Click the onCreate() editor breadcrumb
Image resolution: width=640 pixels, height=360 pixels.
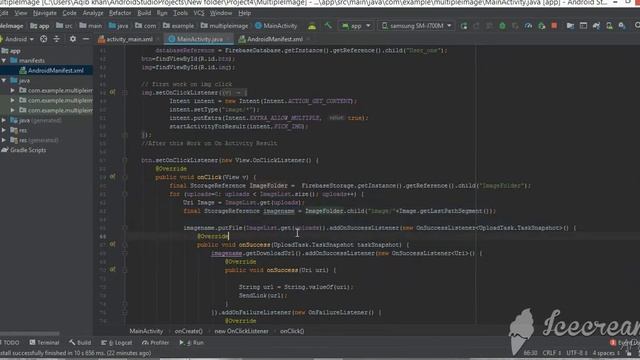click(x=189, y=331)
